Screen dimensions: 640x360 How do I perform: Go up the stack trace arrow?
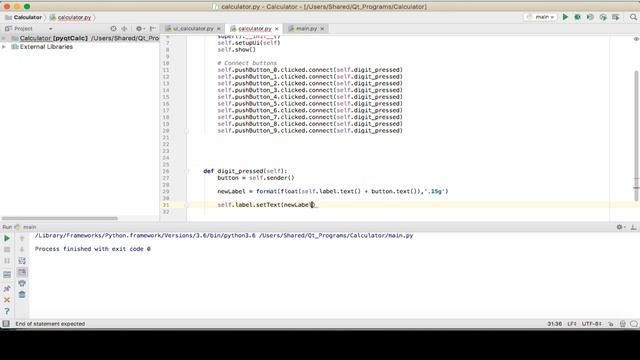coord(22,238)
